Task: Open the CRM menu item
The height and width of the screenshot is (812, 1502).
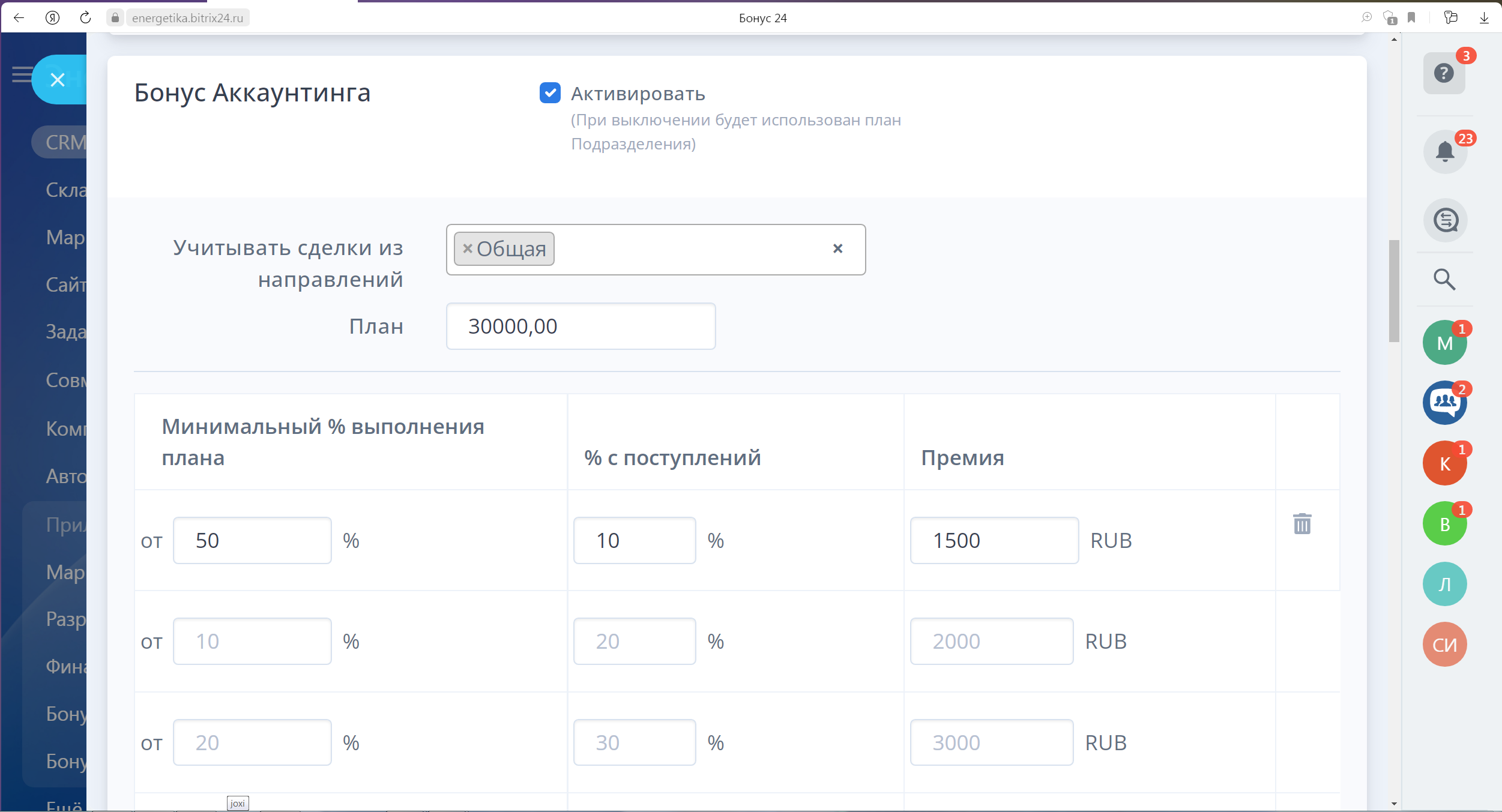Action: [66, 142]
